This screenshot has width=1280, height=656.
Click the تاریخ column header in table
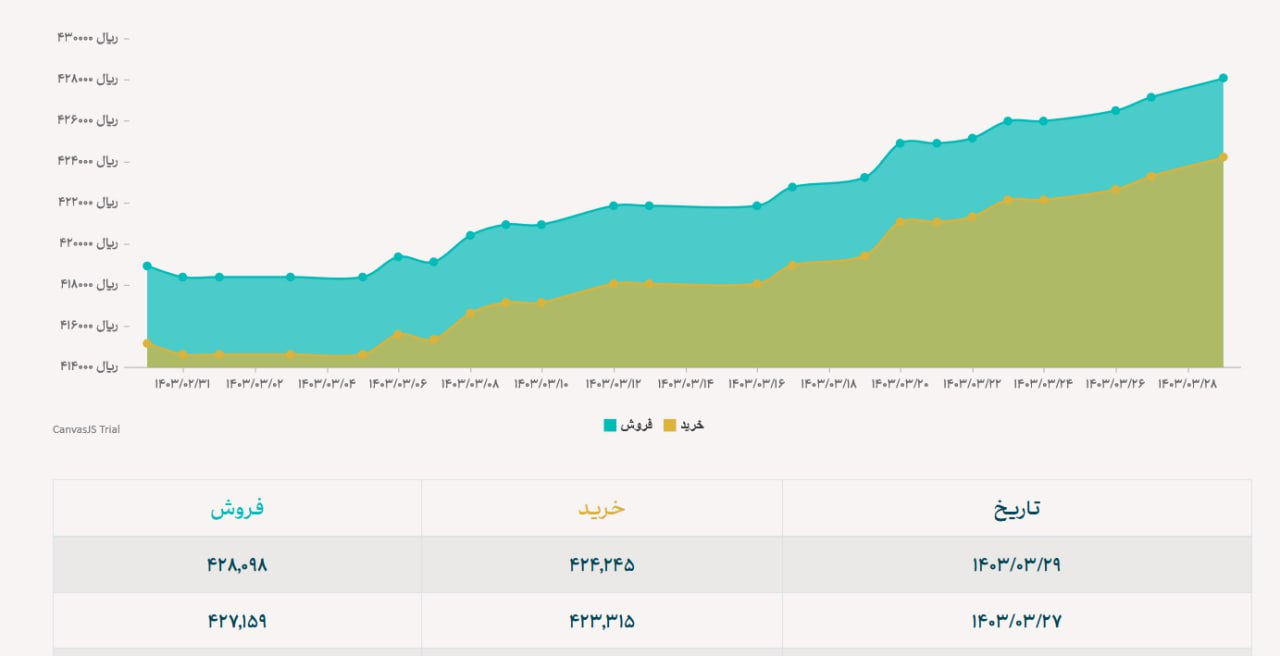point(1016,508)
